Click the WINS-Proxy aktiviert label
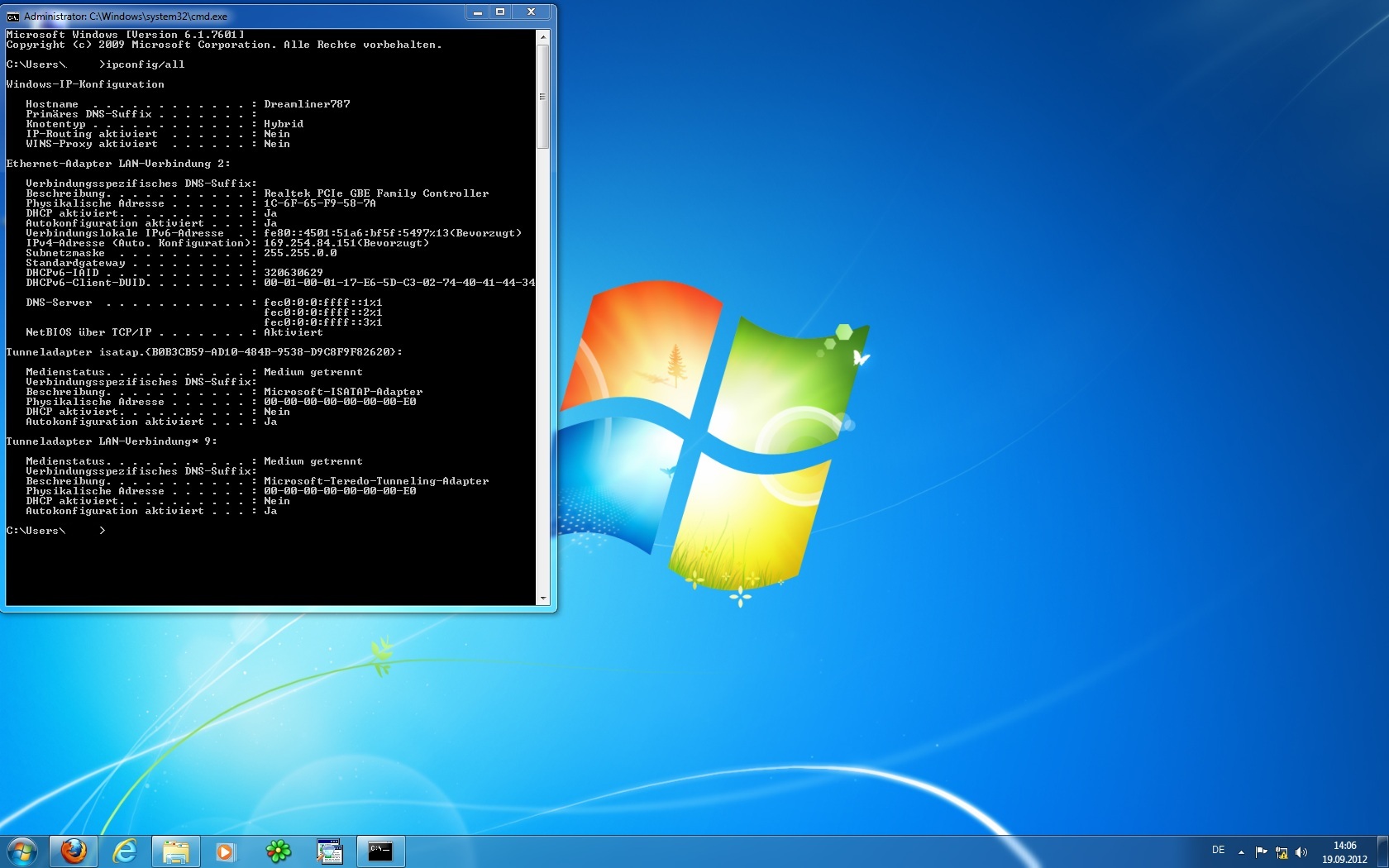 [x=92, y=144]
